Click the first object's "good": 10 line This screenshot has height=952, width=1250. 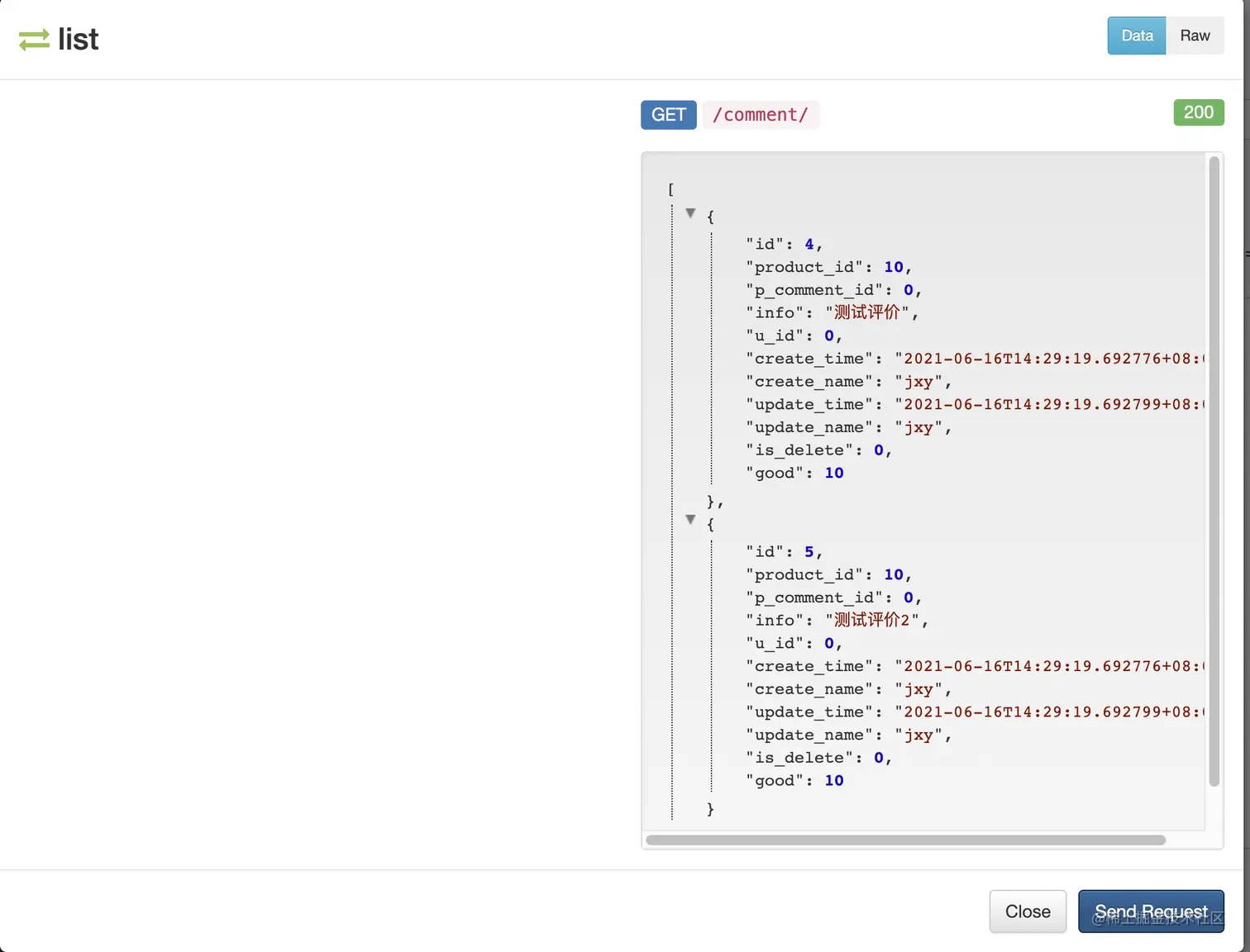coord(794,473)
